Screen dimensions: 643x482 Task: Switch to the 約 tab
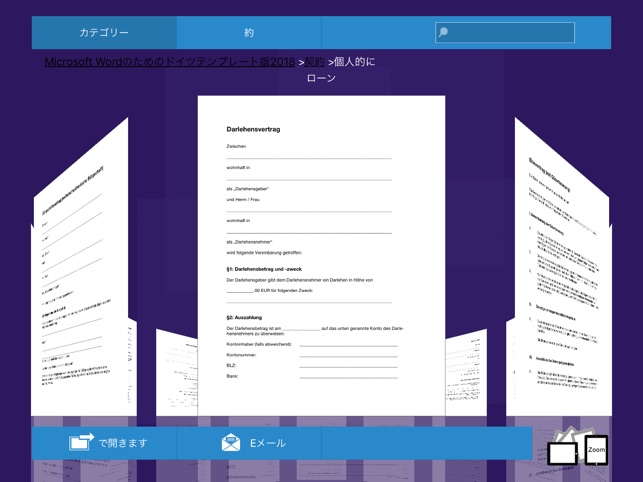click(x=249, y=32)
